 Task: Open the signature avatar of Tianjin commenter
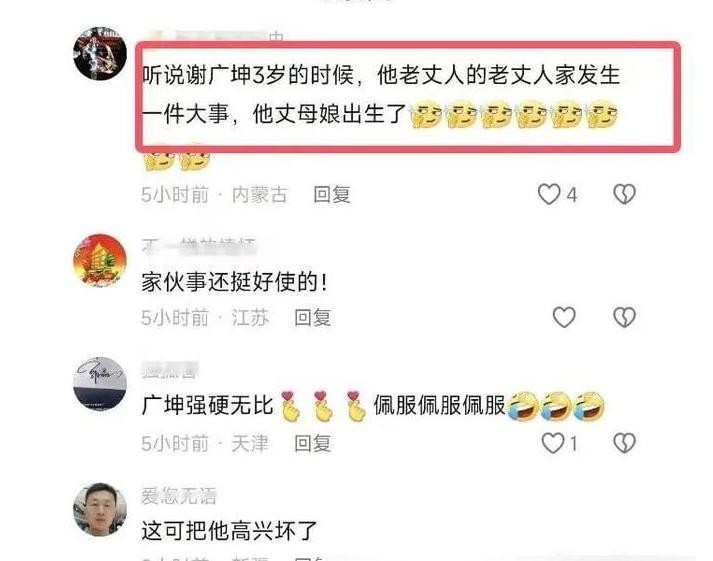point(100,384)
